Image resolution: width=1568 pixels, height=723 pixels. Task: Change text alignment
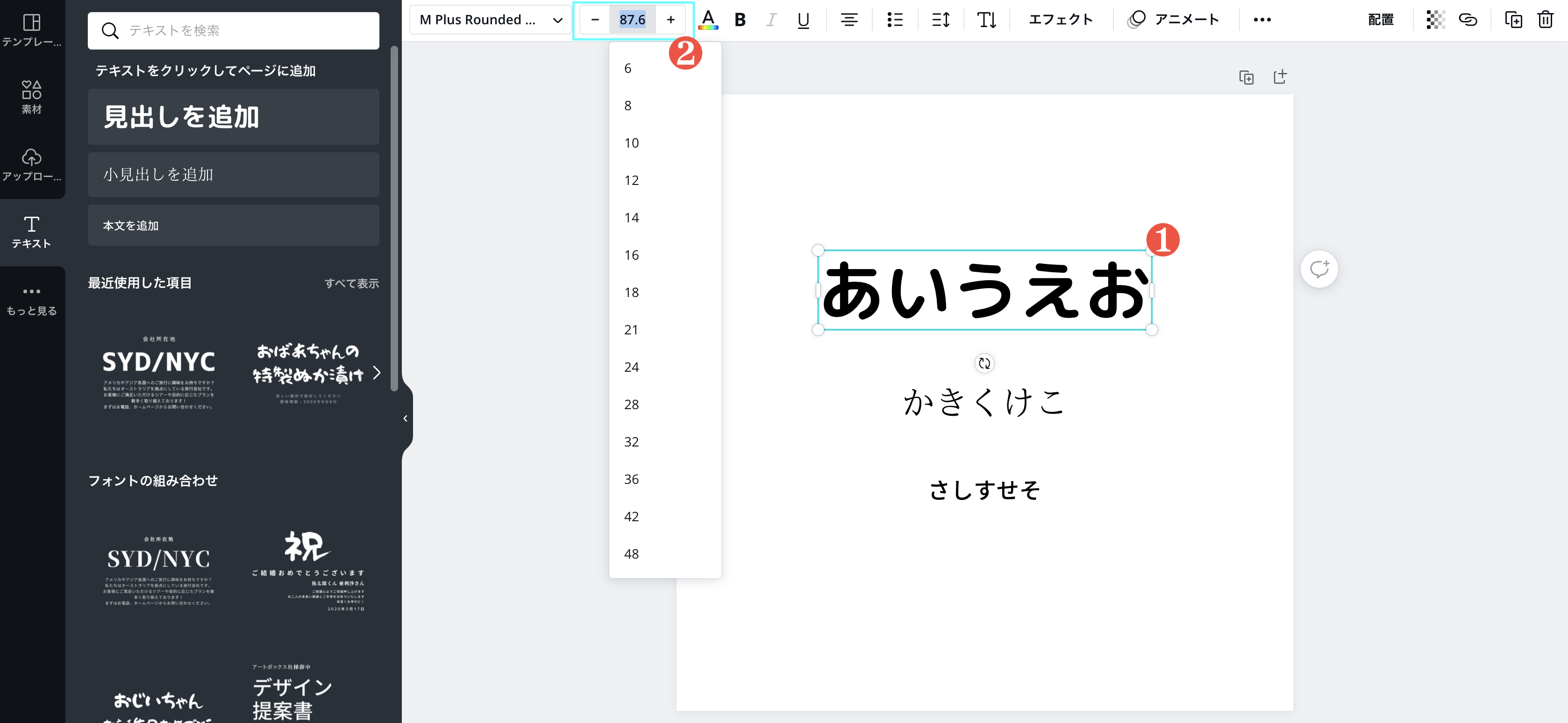pos(849,20)
